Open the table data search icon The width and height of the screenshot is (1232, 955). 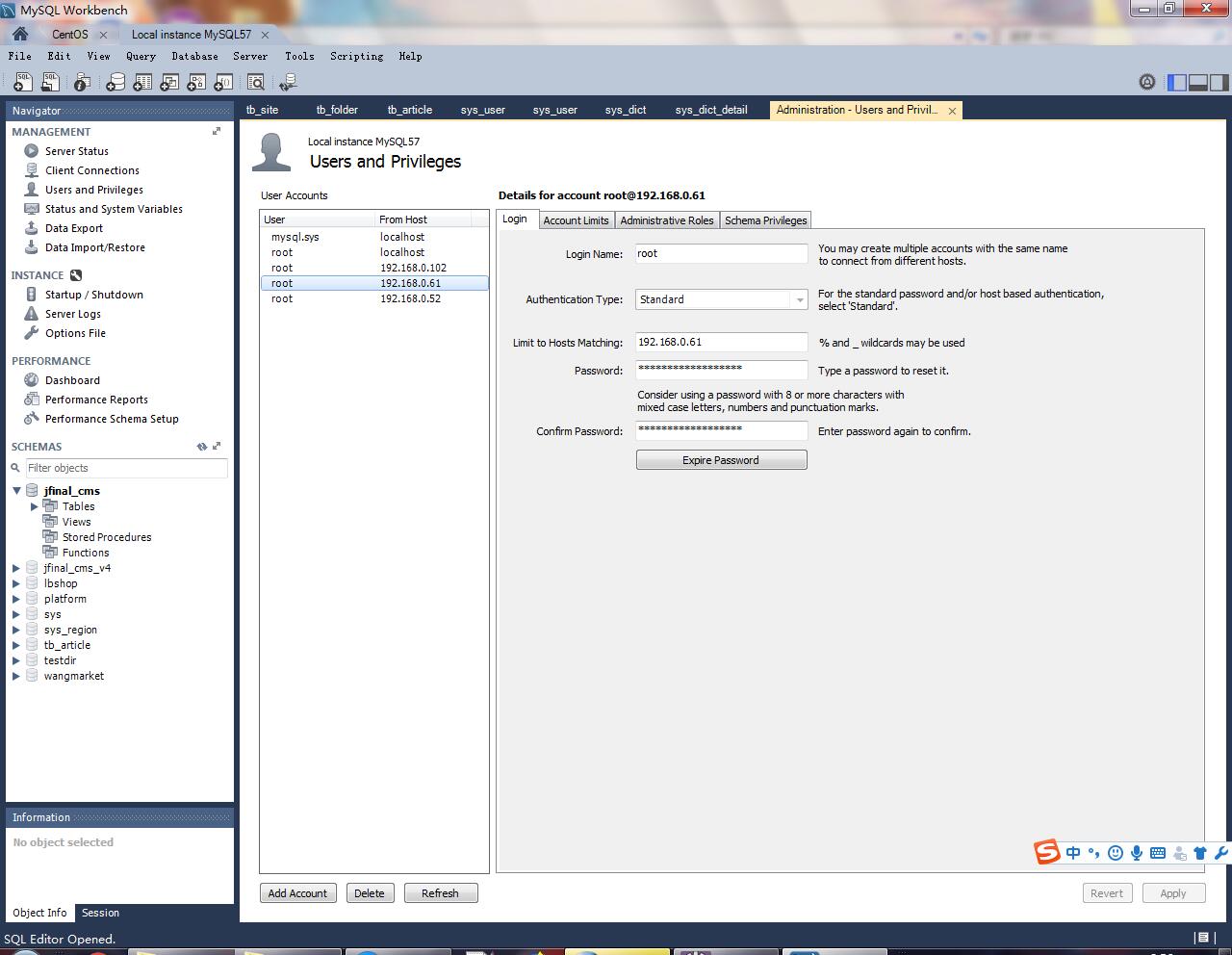tap(256, 83)
